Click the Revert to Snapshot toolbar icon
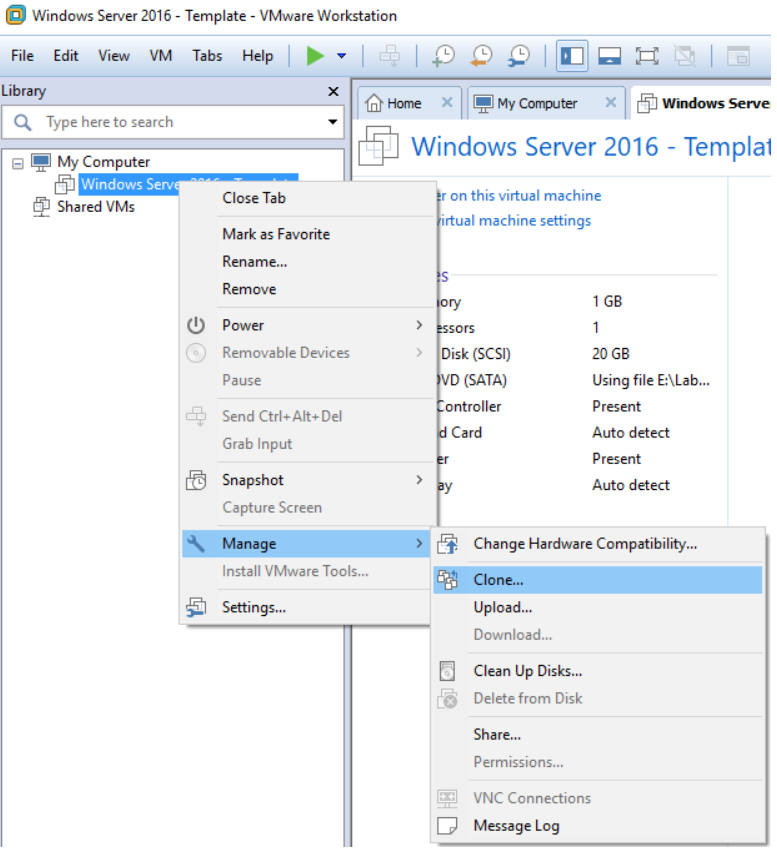 481,56
